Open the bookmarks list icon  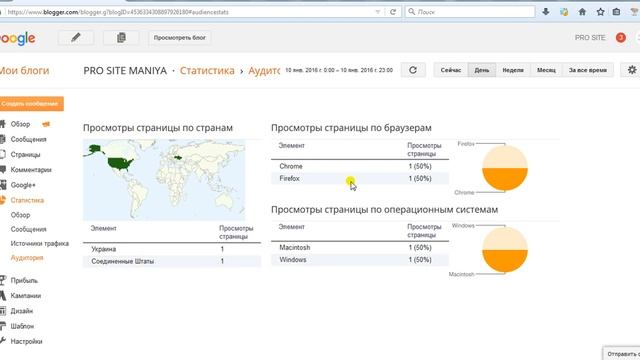617,12
